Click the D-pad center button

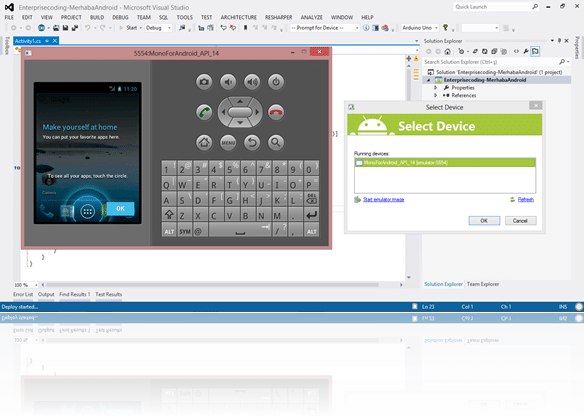pos(240,112)
